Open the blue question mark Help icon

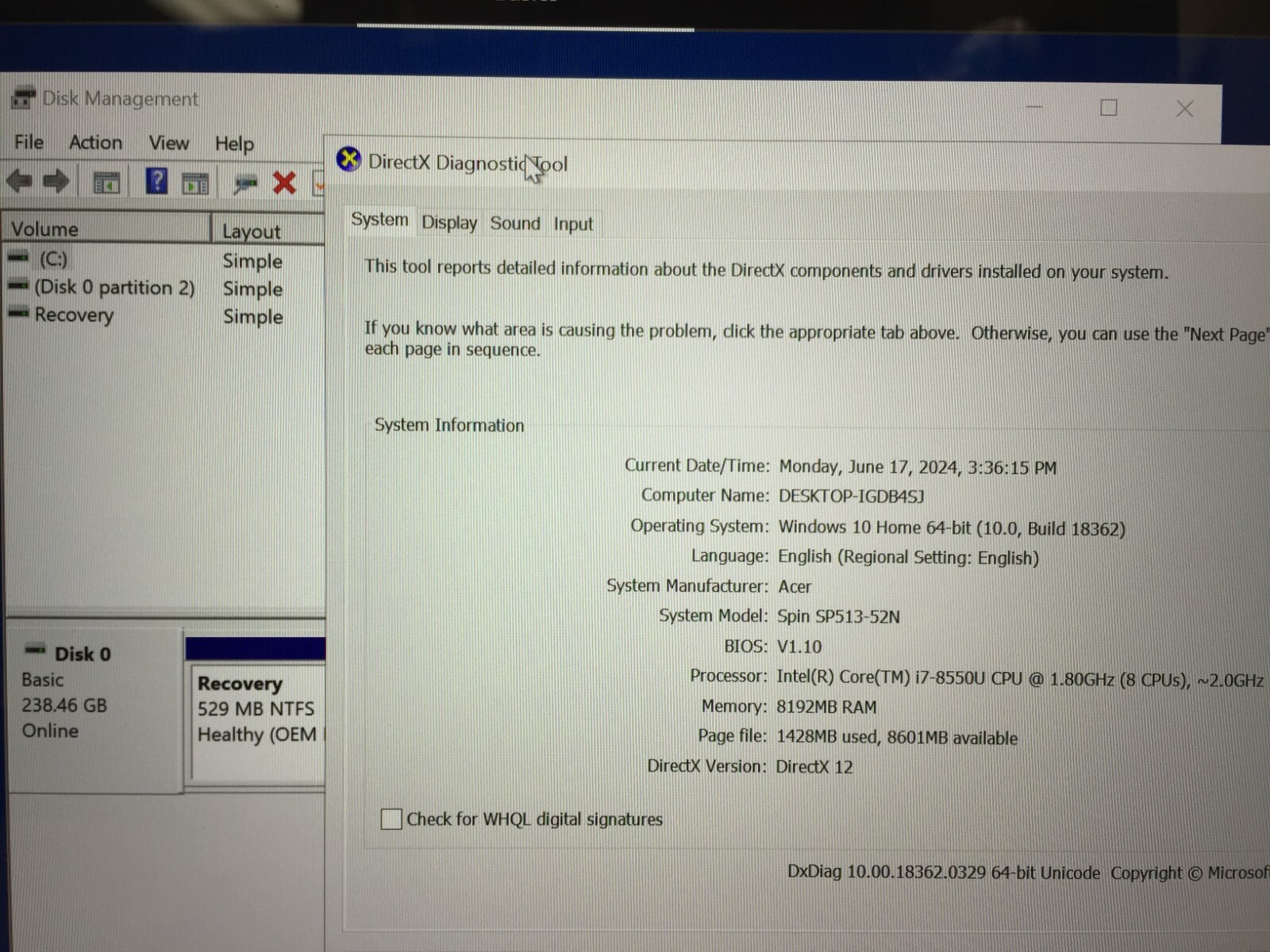156,182
